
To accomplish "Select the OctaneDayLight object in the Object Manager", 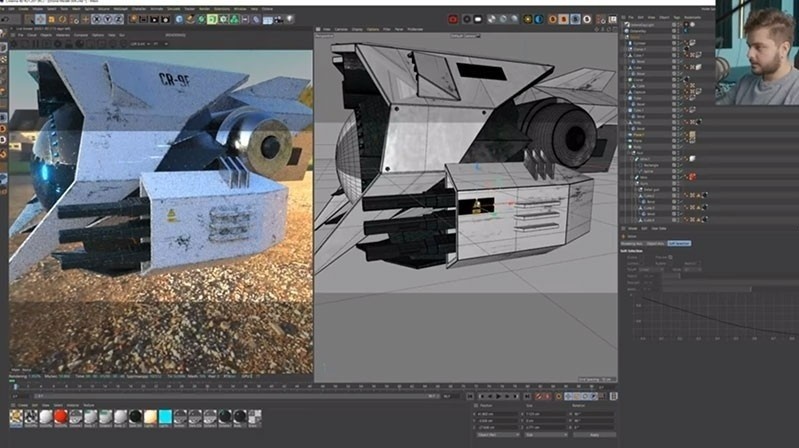I will 643,24.
